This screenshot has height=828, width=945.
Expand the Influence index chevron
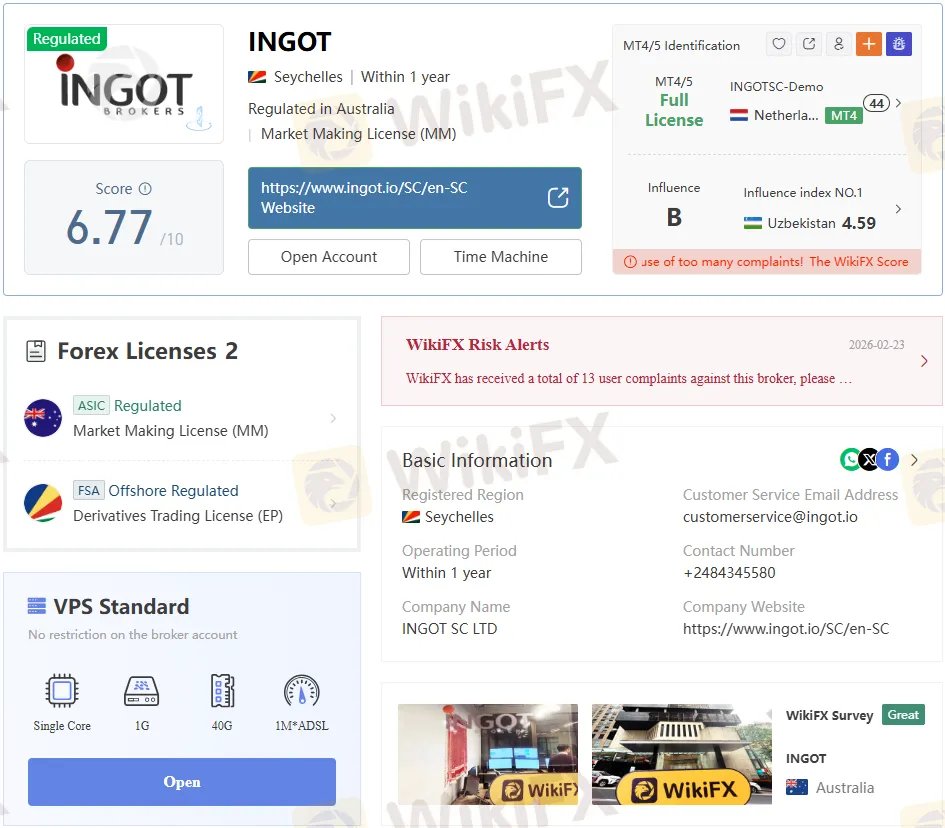click(899, 209)
